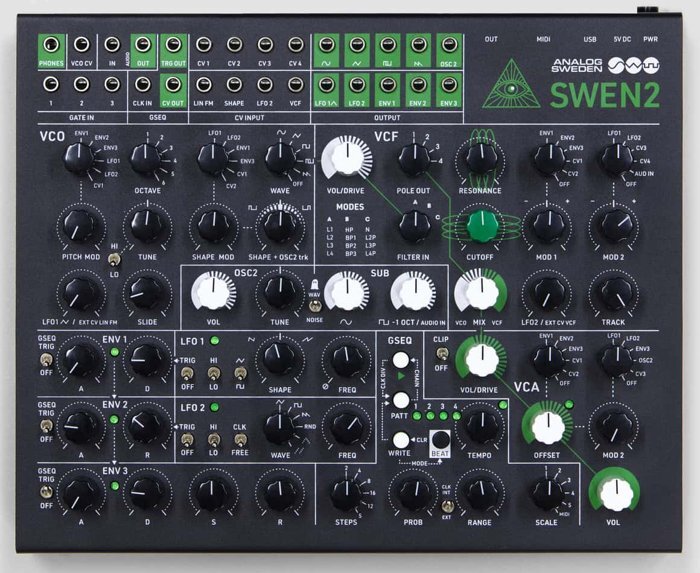Click the CV 1 input jack
This screenshot has height=573, width=700.
(x=204, y=45)
